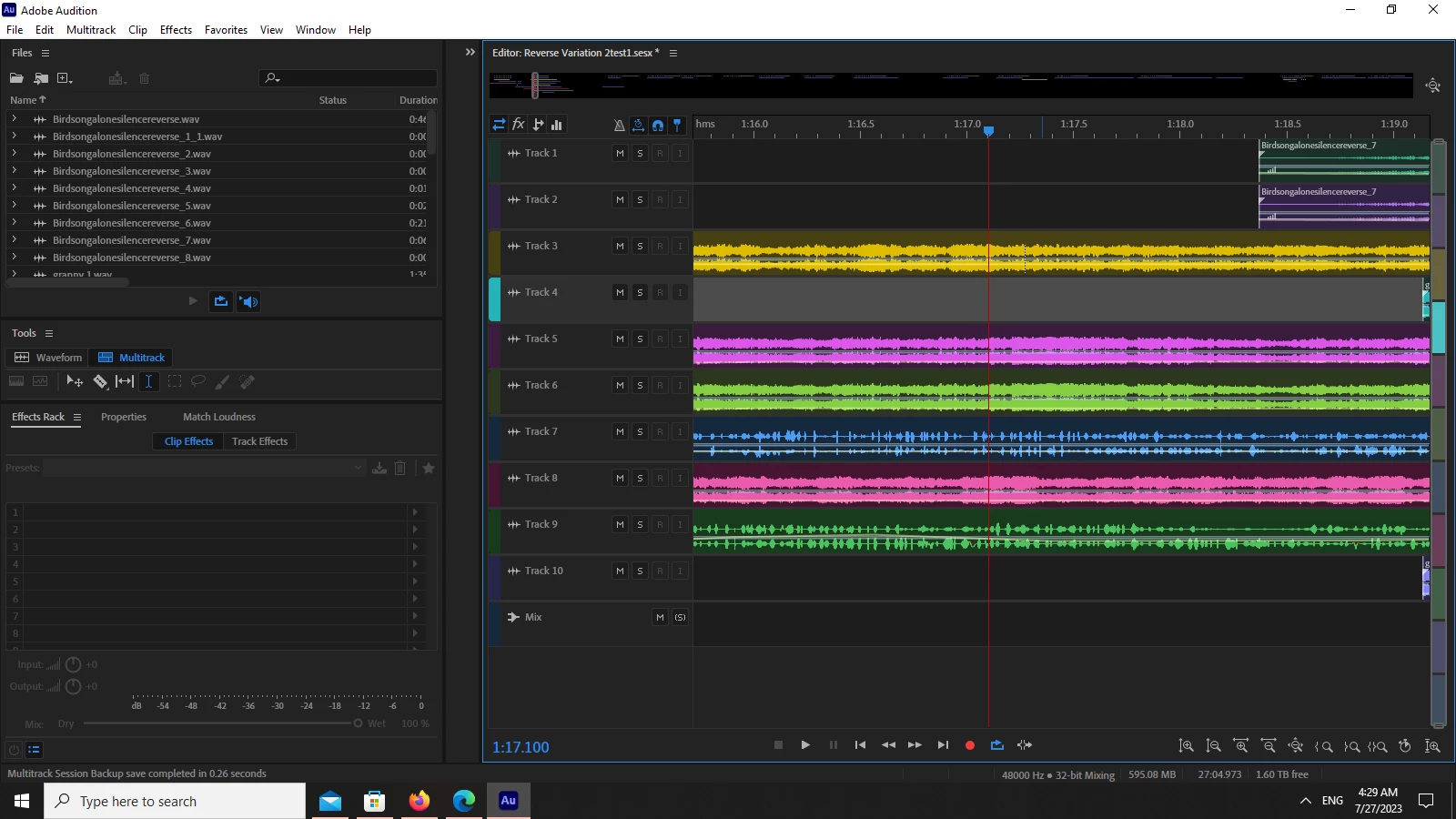Select Track Effects button

click(x=259, y=441)
